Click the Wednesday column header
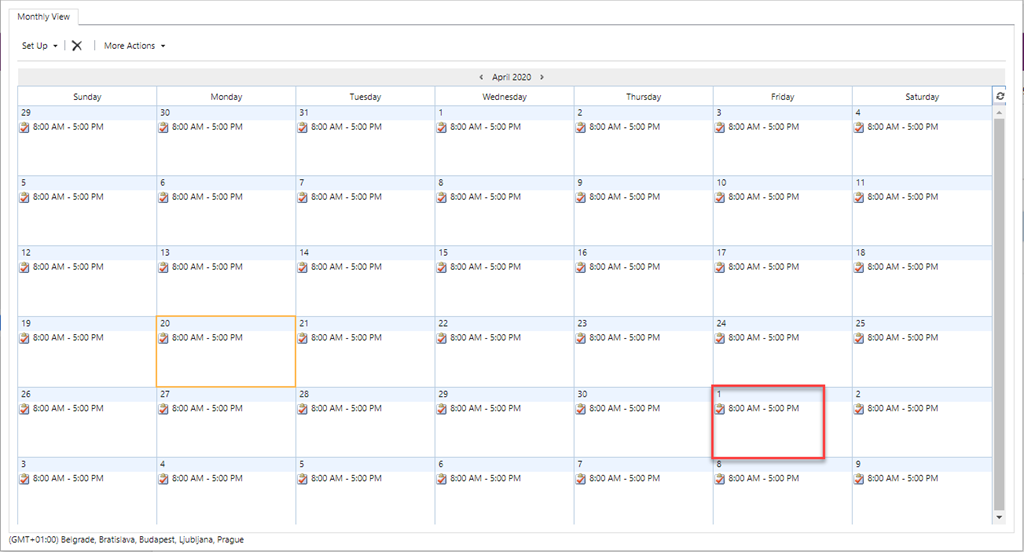 click(504, 97)
